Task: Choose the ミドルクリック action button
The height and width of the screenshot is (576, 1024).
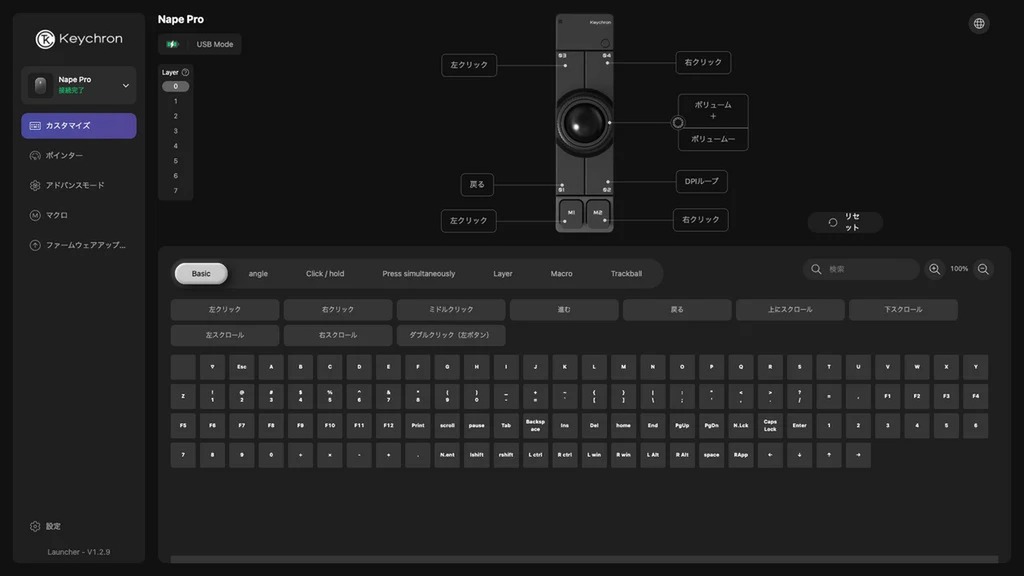Action: tap(451, 310)
